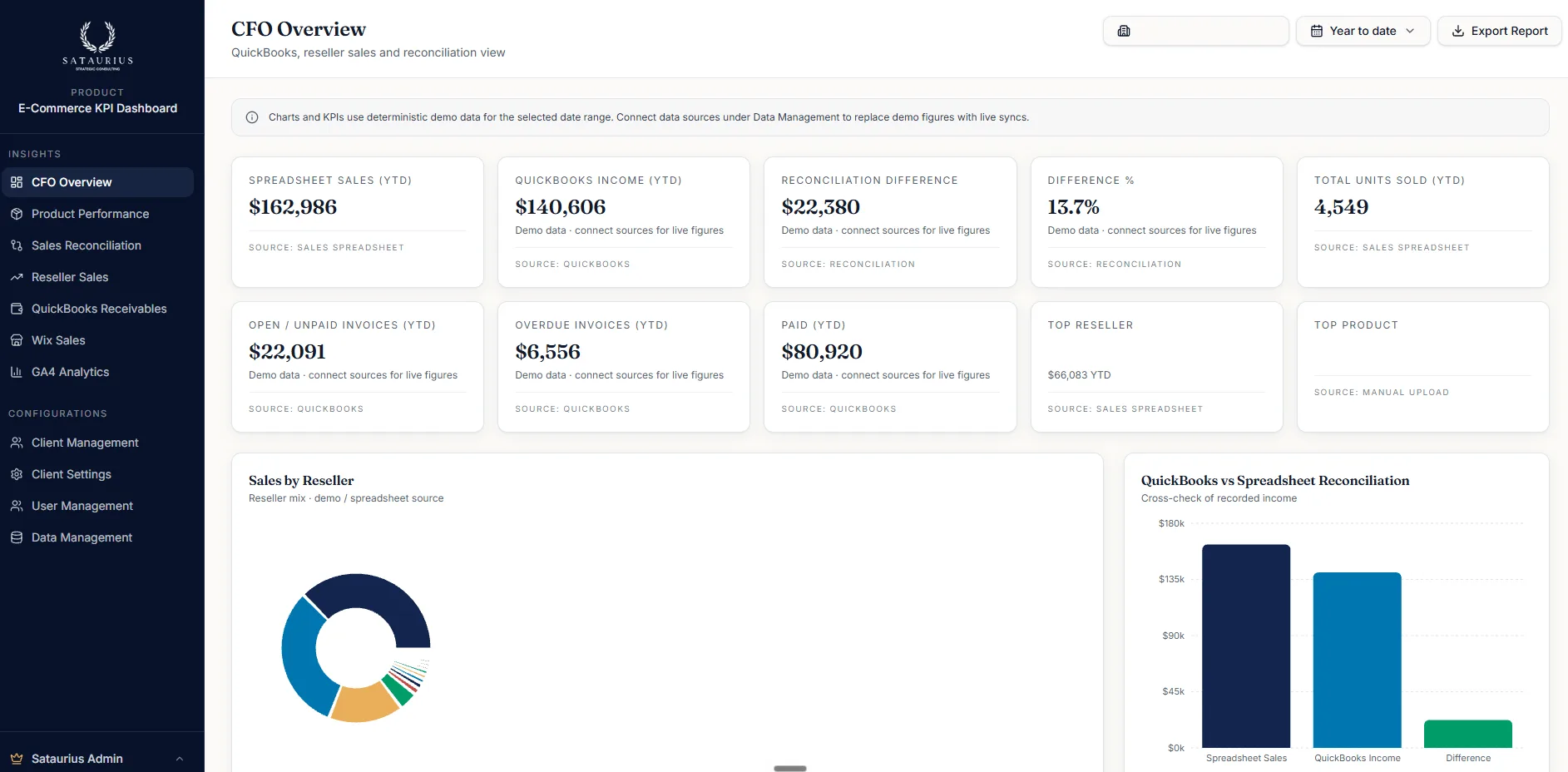
Task: Navigate to Sales Reconciliation
Action: 97,245
